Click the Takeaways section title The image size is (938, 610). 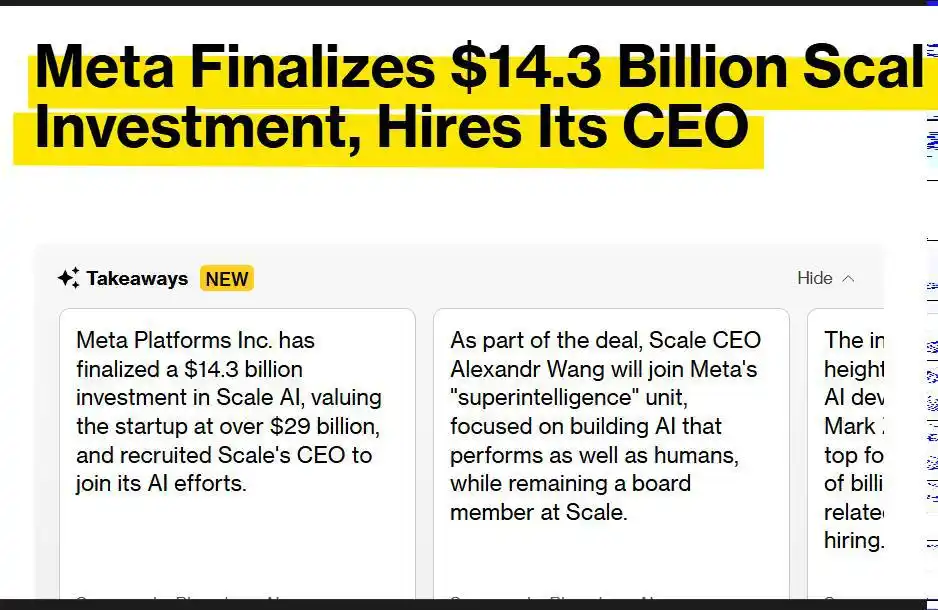[137, 278]
